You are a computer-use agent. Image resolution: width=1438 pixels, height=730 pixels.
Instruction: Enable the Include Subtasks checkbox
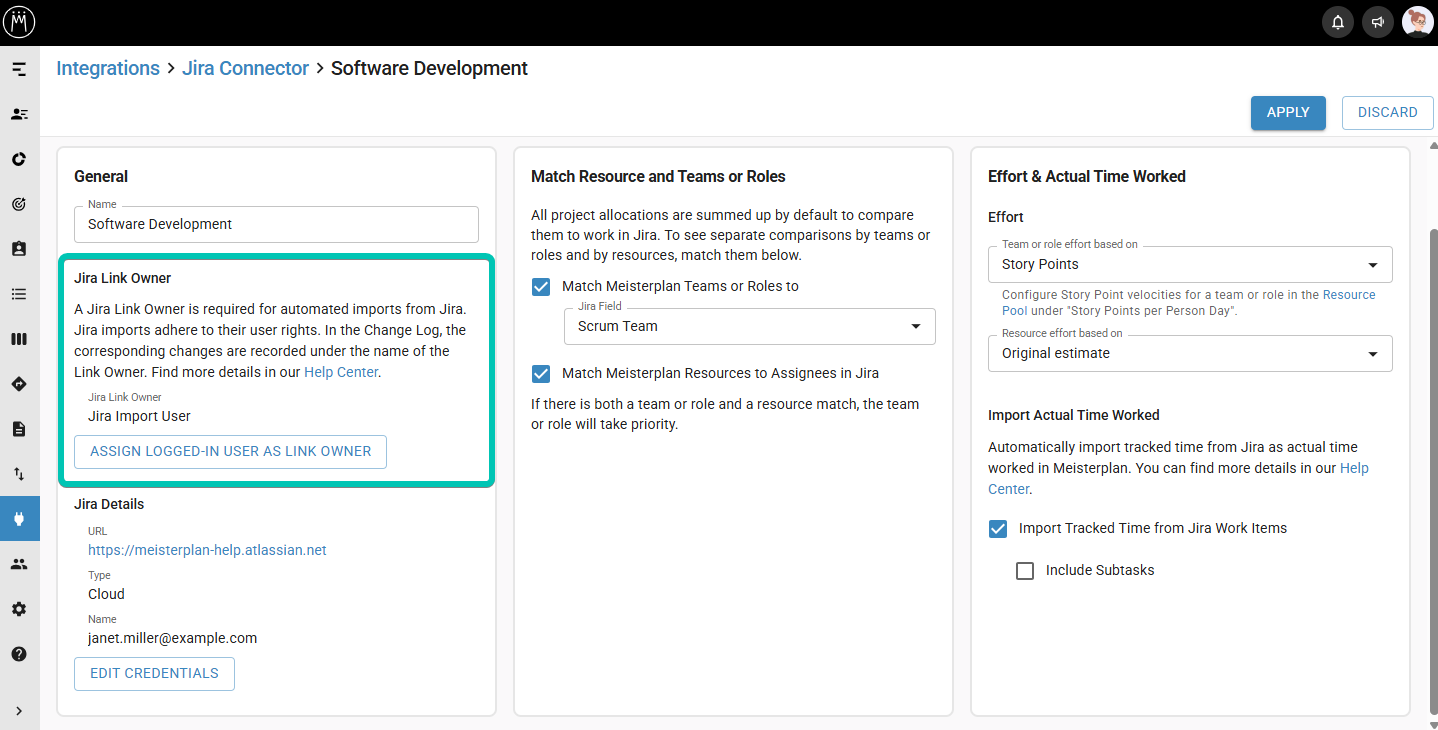[x=1025, y=571]
